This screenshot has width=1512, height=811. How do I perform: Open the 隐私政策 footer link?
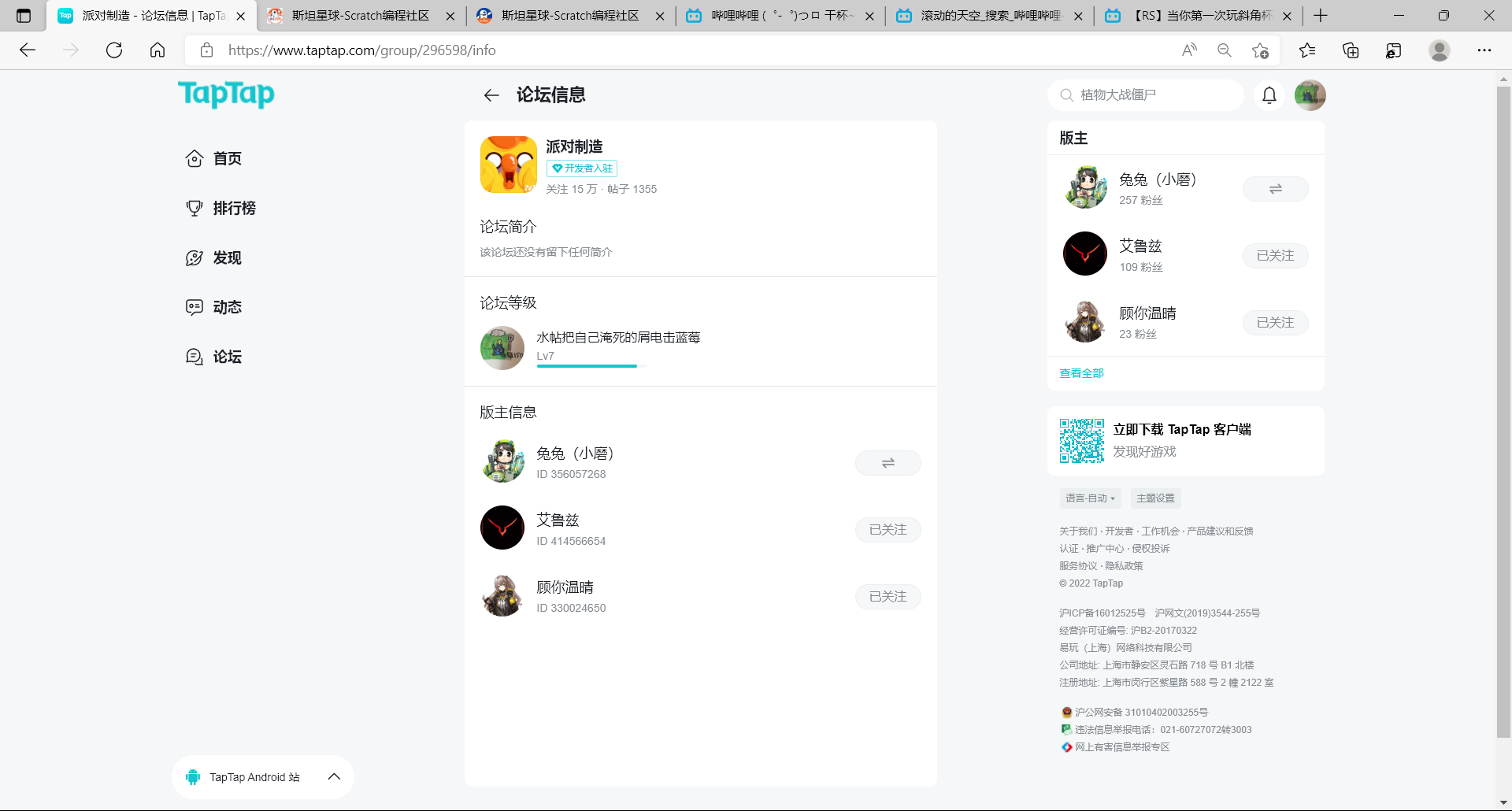click(x=1124, y=566)
